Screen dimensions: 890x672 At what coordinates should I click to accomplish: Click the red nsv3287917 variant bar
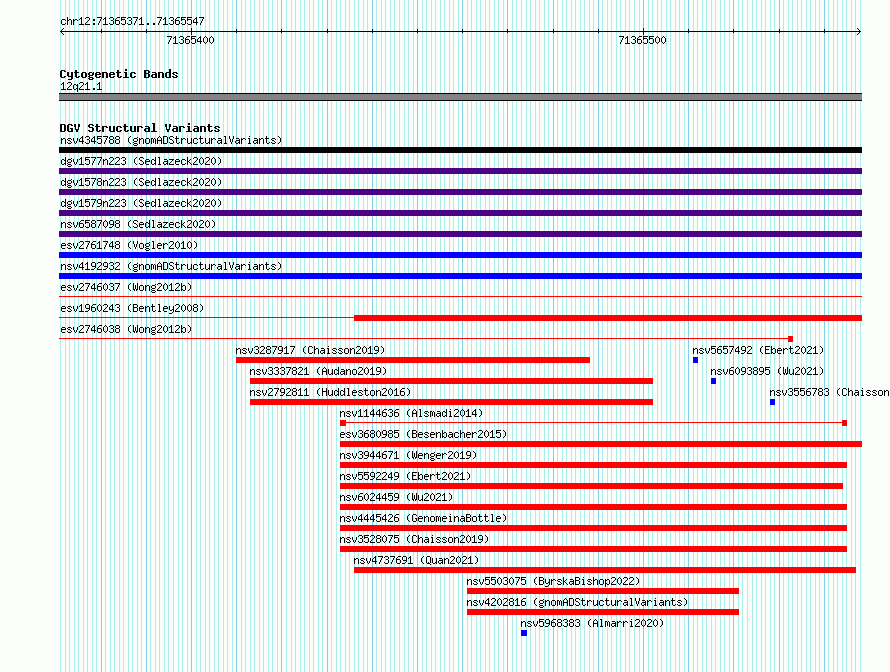point(413,360)
